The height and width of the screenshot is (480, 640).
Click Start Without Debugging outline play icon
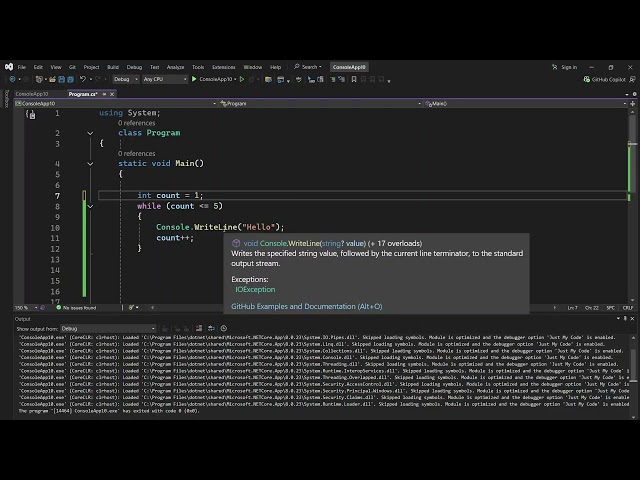coord(242,79)
